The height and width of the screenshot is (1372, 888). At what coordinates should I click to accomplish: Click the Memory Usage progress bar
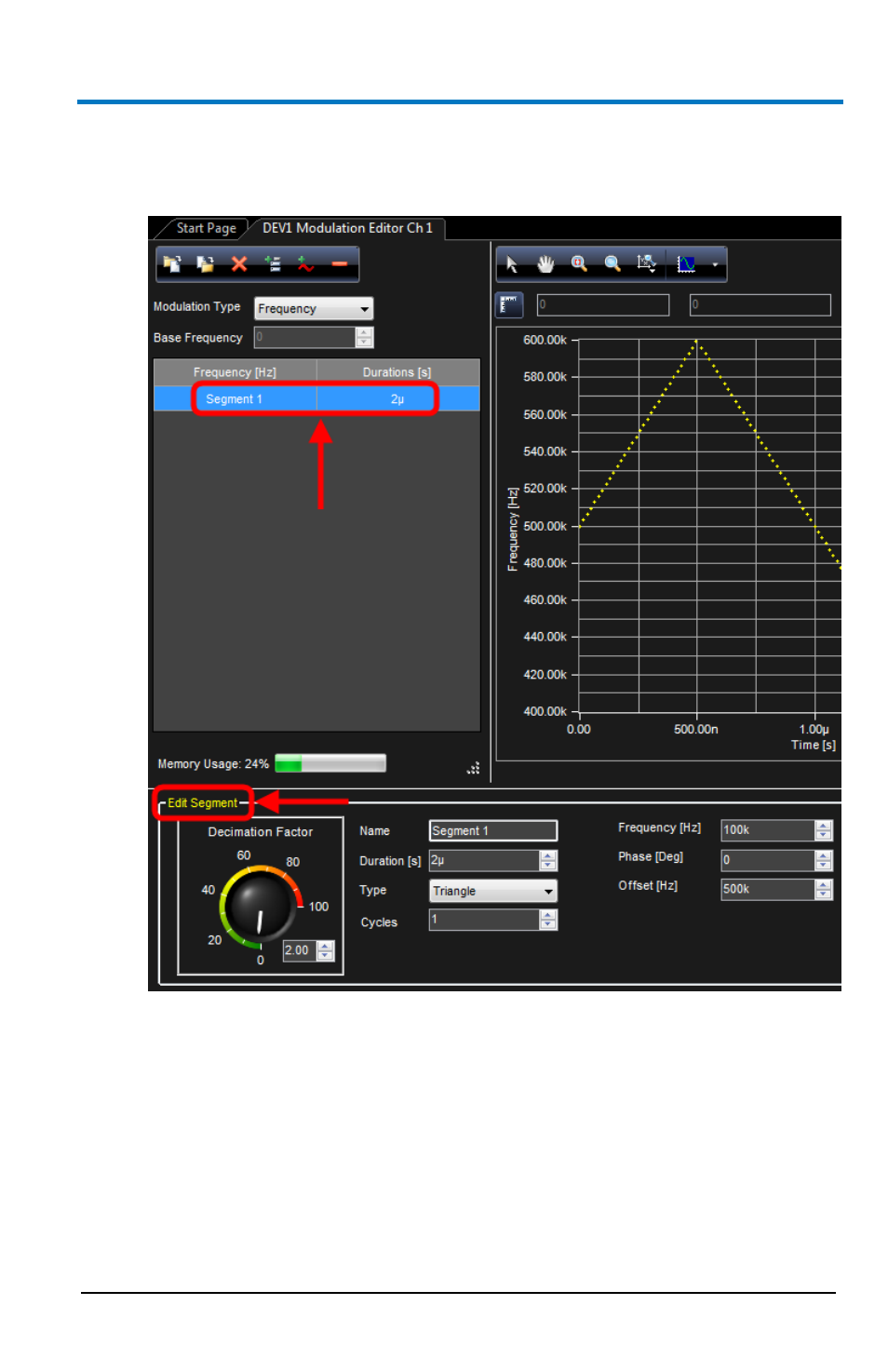[330, 763]
